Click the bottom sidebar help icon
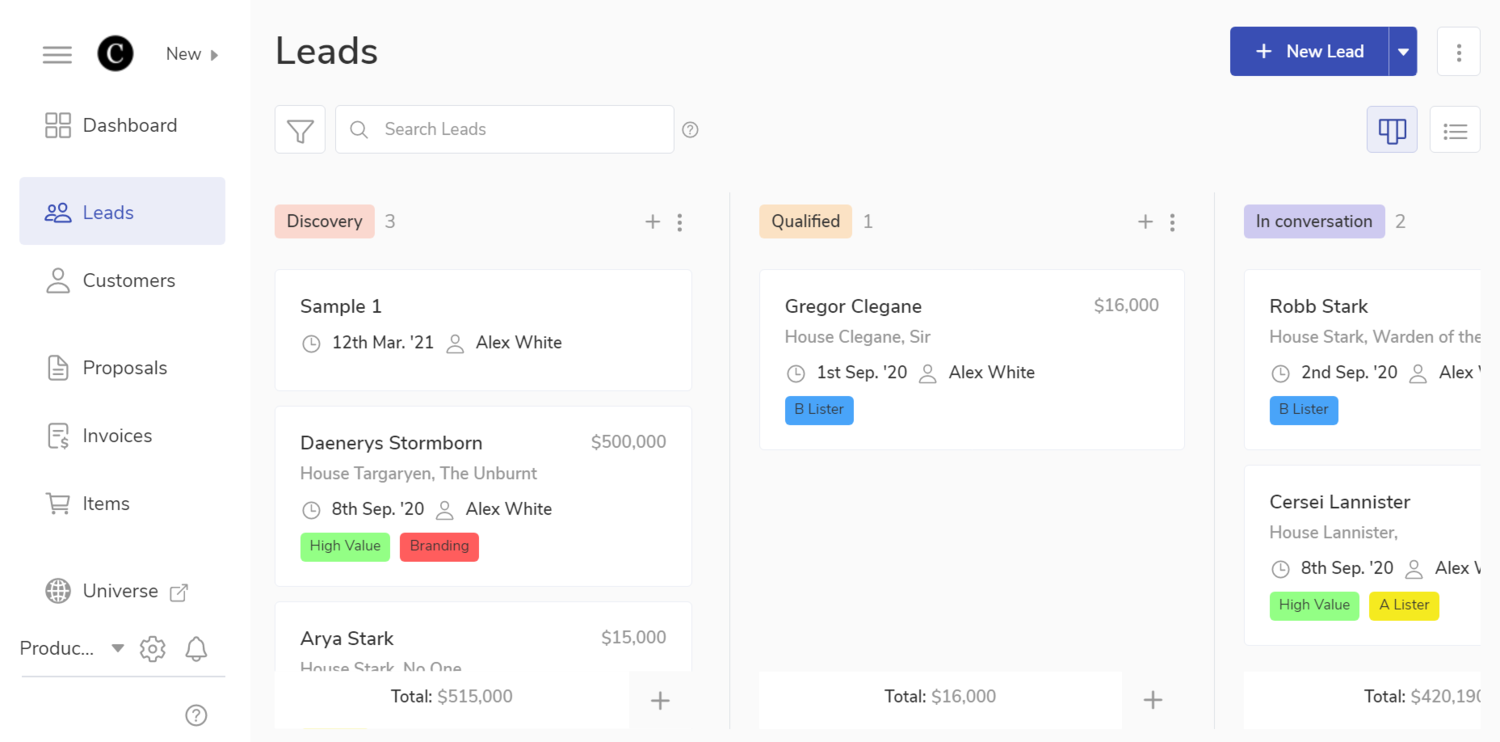The height and width of the screenshot is (742, 1500). click(196, 715)
